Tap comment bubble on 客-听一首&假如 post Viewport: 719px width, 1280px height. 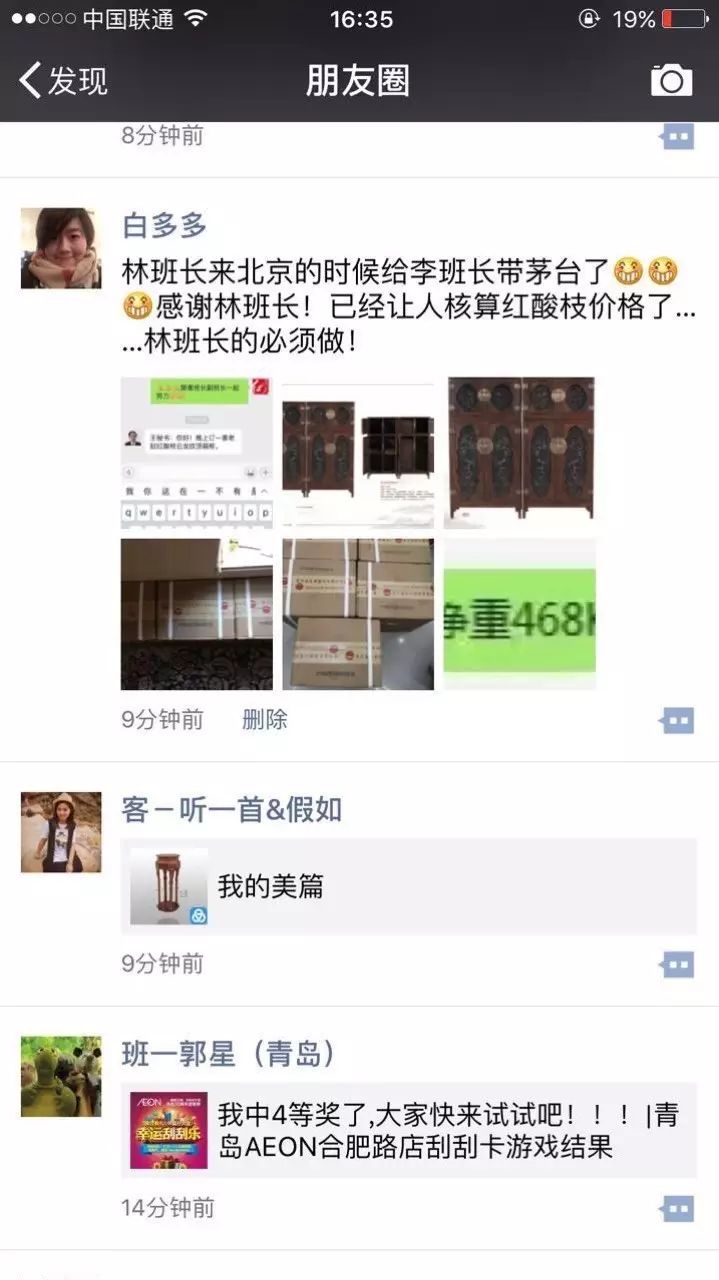(677, 964)
